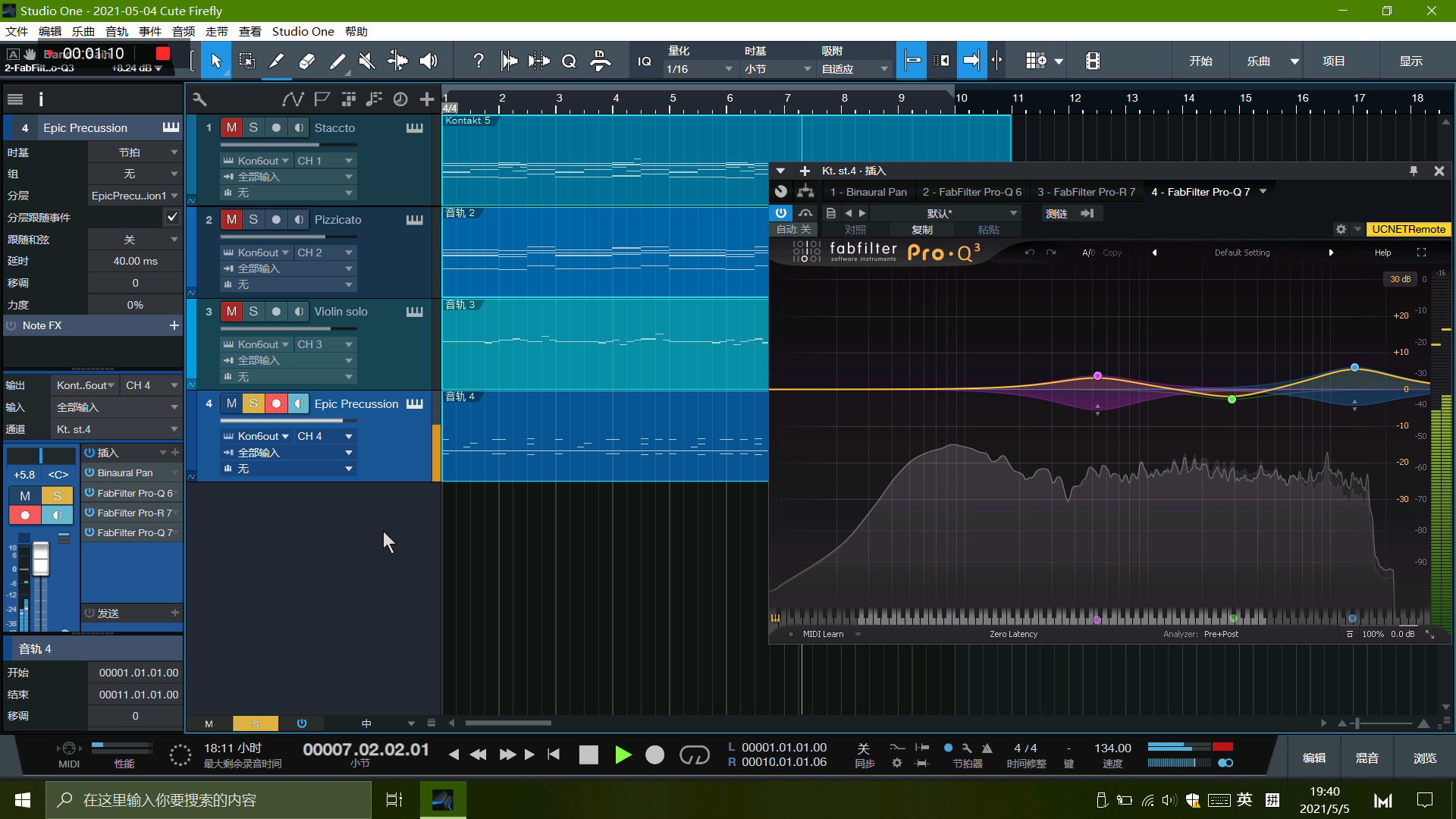
Task: Open plugin settings gear icon
Action: point(1341,229)
